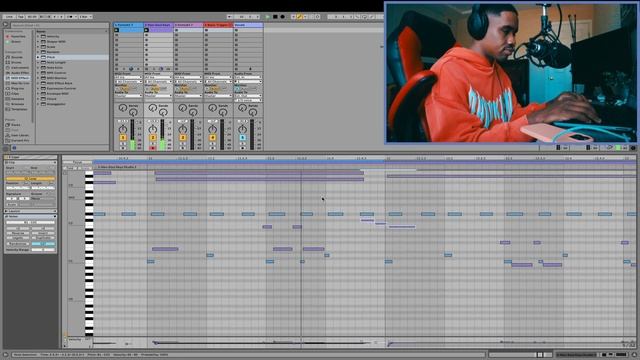The width and height of the screenshot is (640, 360).
Task: Launch the clip in track 1's first slot
Action: pos(116,30)
